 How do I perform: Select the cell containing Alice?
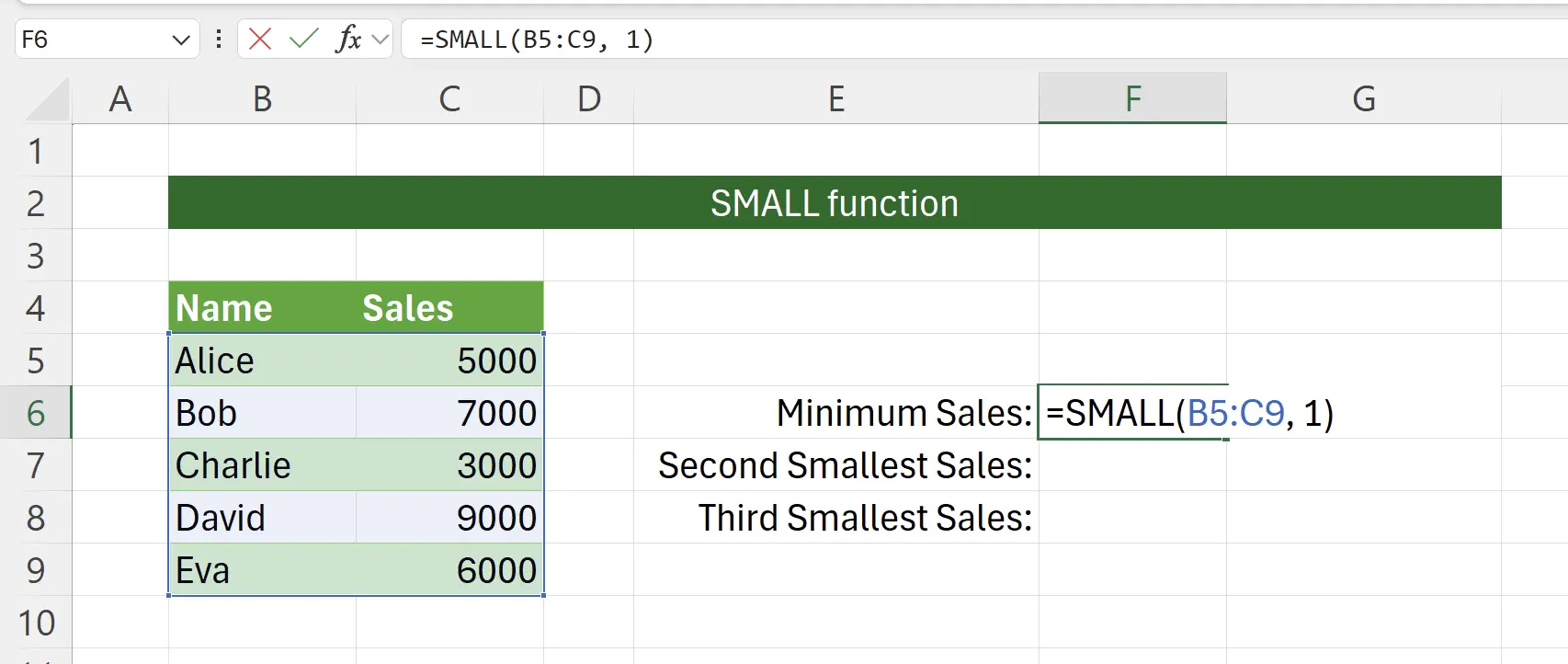tap(263, 361)
